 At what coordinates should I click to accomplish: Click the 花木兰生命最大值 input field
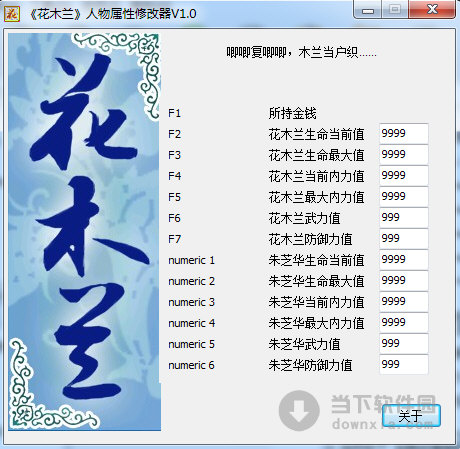pyautogui.click(x=404, y=155)
